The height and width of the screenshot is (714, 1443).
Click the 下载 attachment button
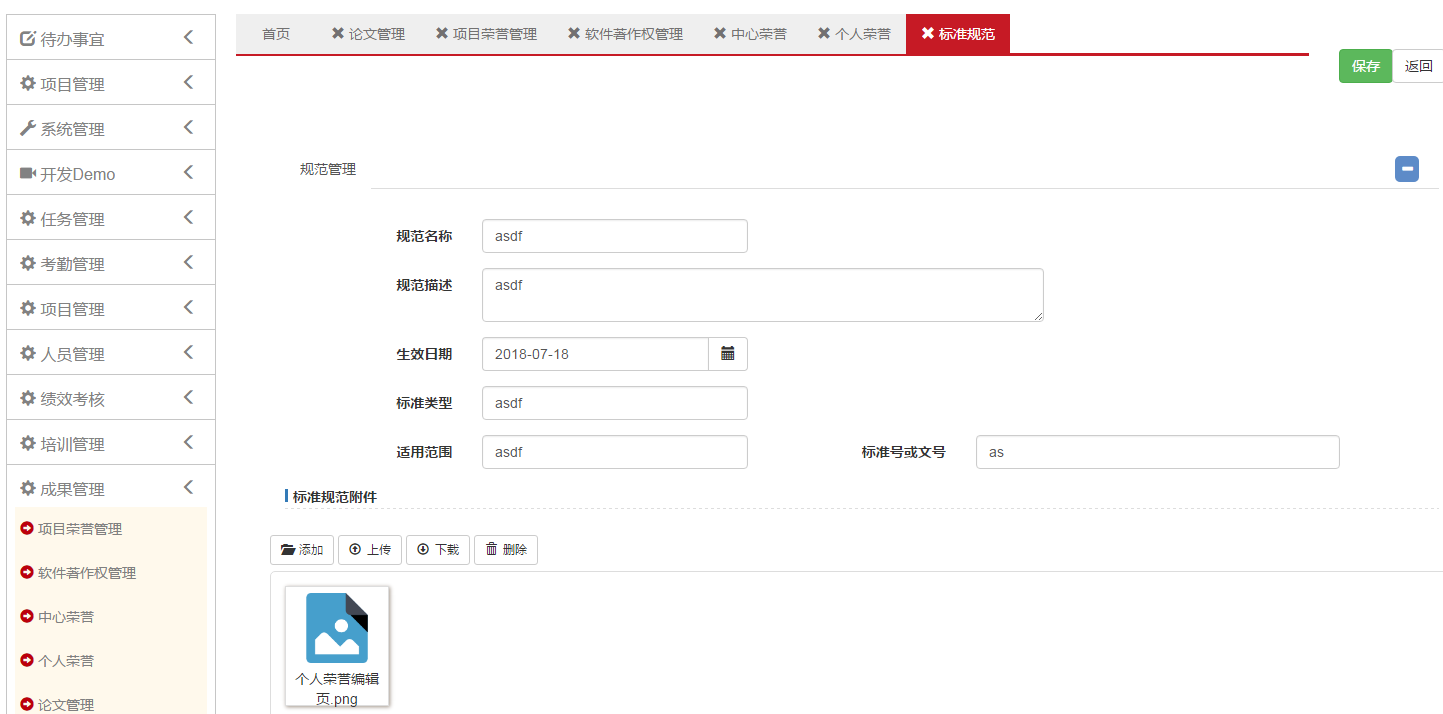(x=438, y=549)
